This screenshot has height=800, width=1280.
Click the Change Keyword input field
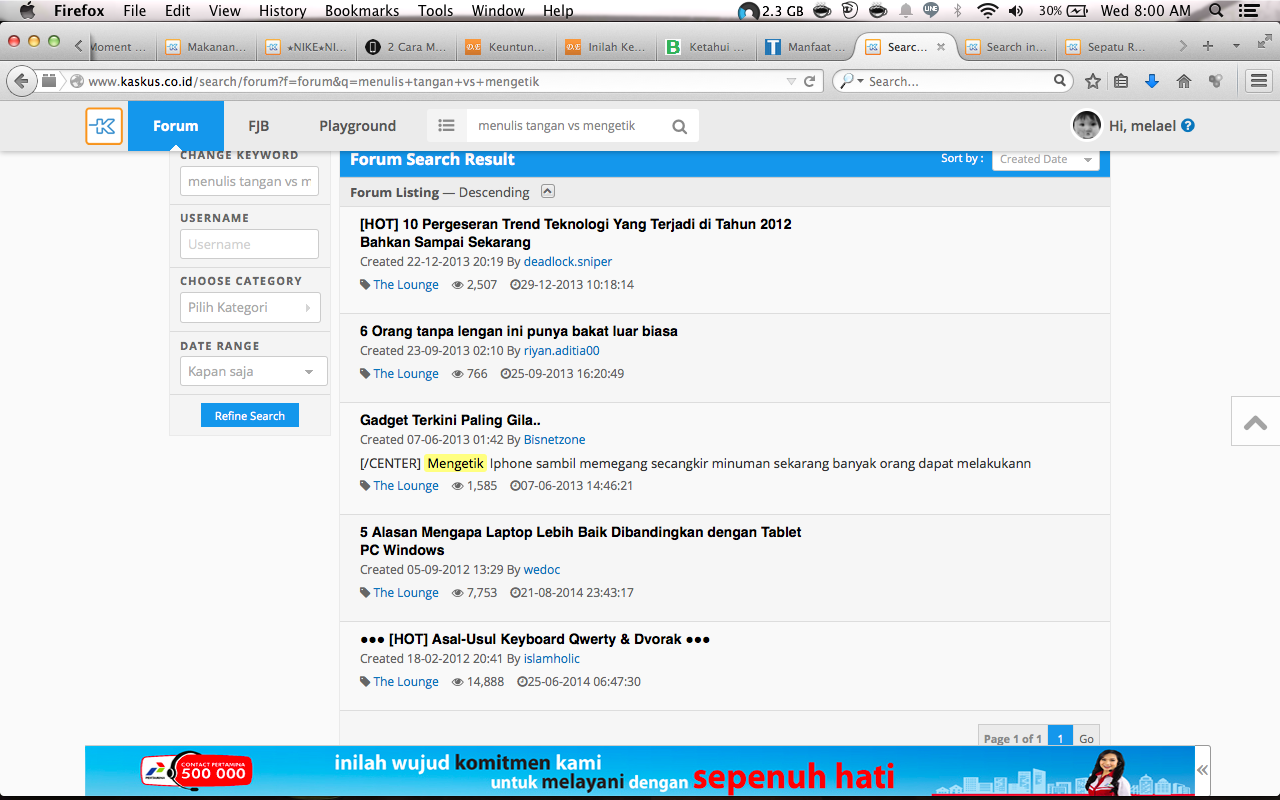tap(249, 181)
